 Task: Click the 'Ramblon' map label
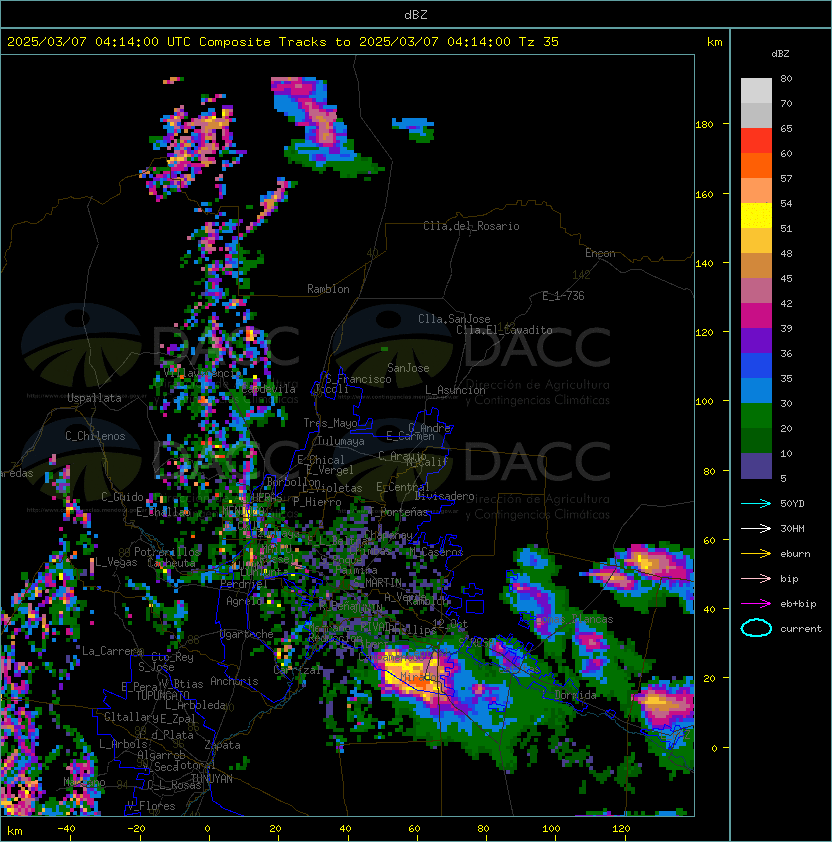[328, 289]
